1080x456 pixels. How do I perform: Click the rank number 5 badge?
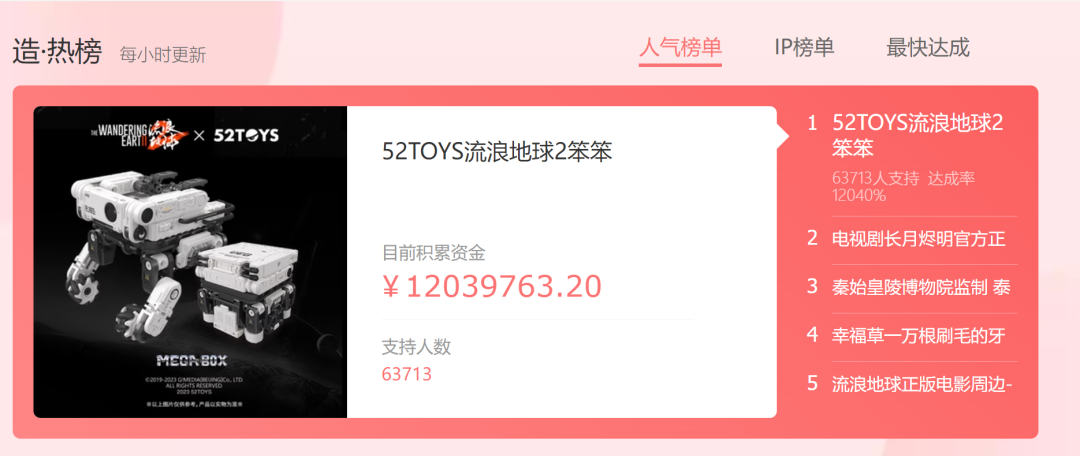(812, 383)
